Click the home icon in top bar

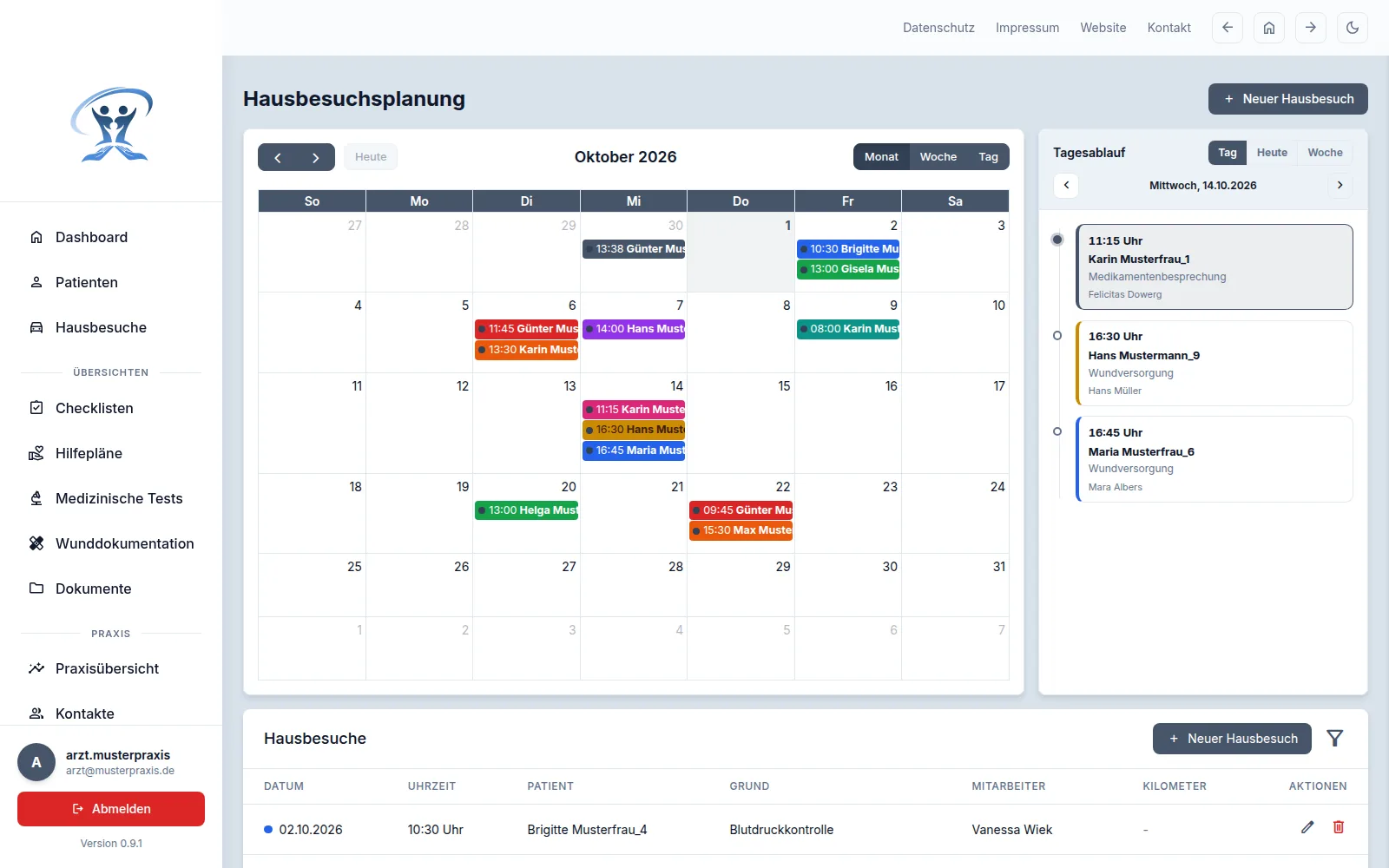[x=1268, y=28]
